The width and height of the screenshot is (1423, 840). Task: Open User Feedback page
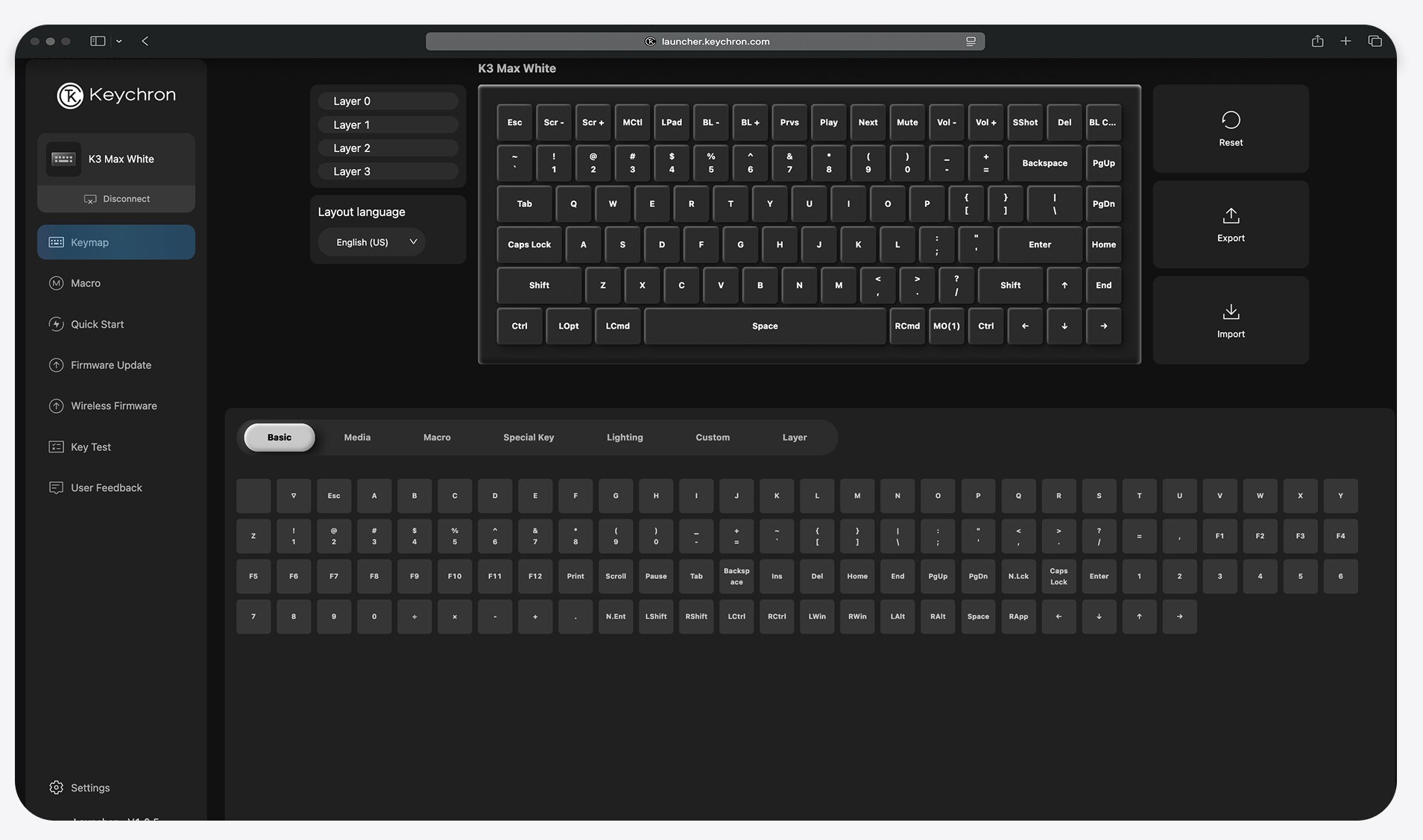point(116,488)
